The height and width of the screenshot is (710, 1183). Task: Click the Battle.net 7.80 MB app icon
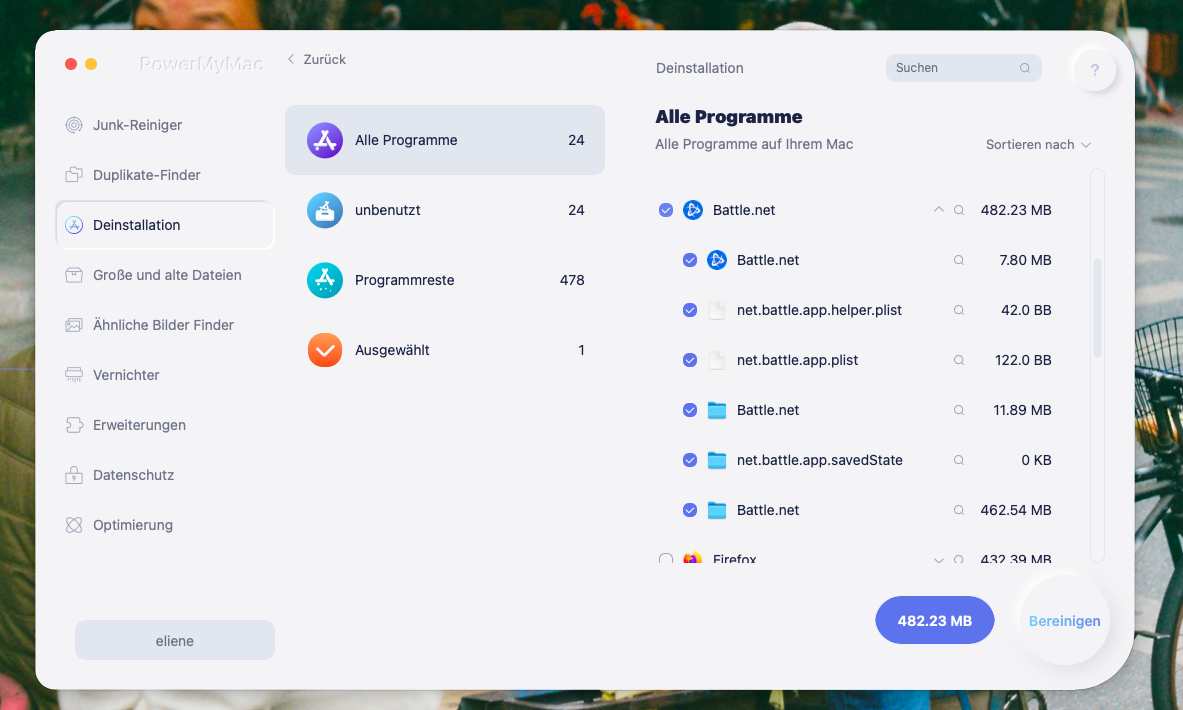(x=717, y=260)
